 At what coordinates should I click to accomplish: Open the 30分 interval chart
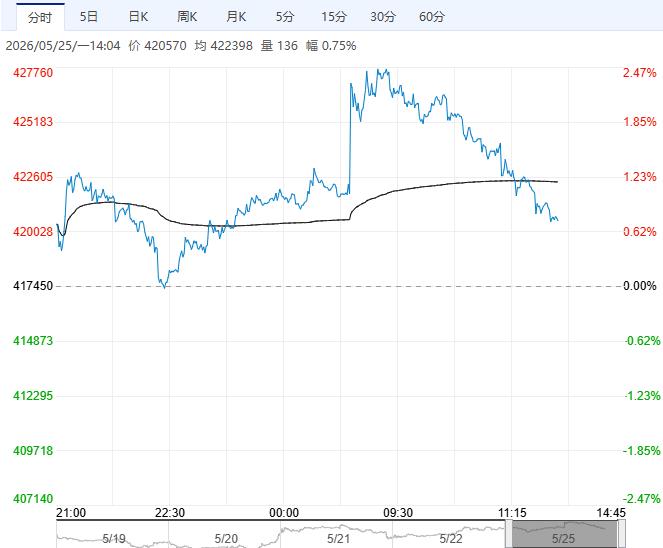tap(383, 17)
